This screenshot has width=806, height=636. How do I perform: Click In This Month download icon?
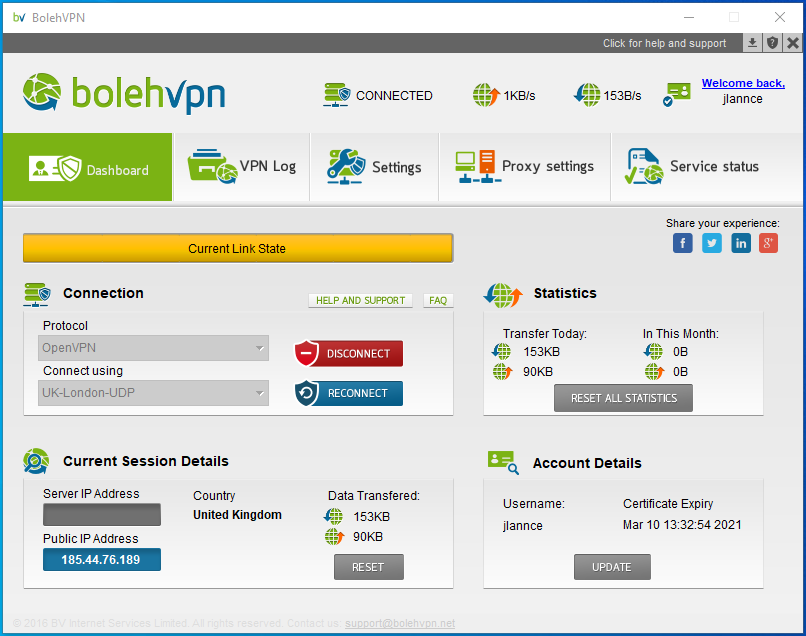point(653,352)
